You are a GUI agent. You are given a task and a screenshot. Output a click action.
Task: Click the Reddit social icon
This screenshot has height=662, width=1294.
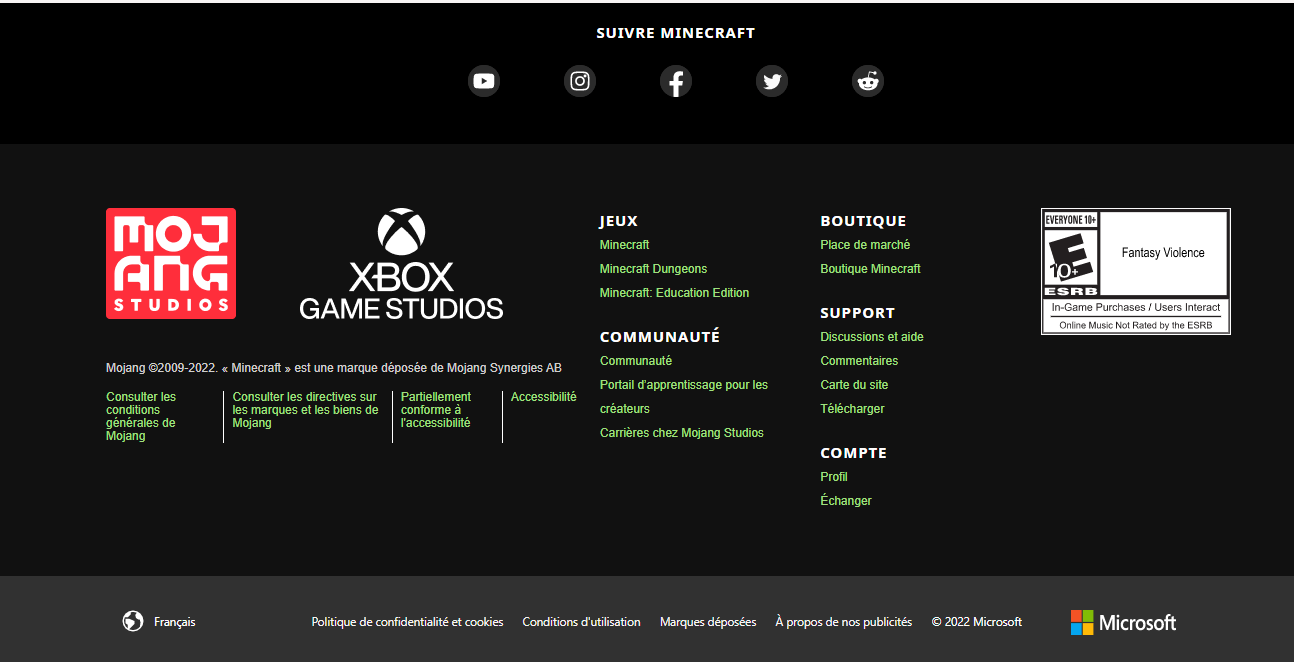pyautogui.click(x=868, y=81)
